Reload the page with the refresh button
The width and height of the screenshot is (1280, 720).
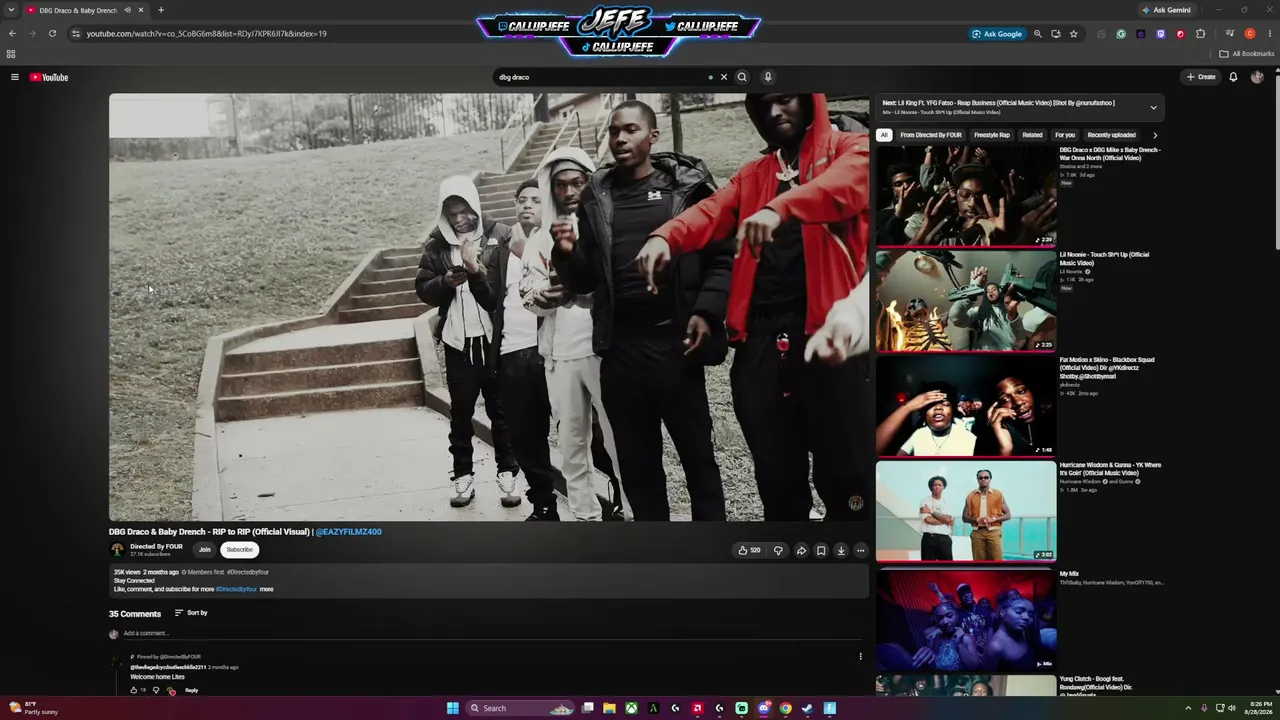[52, 34]
